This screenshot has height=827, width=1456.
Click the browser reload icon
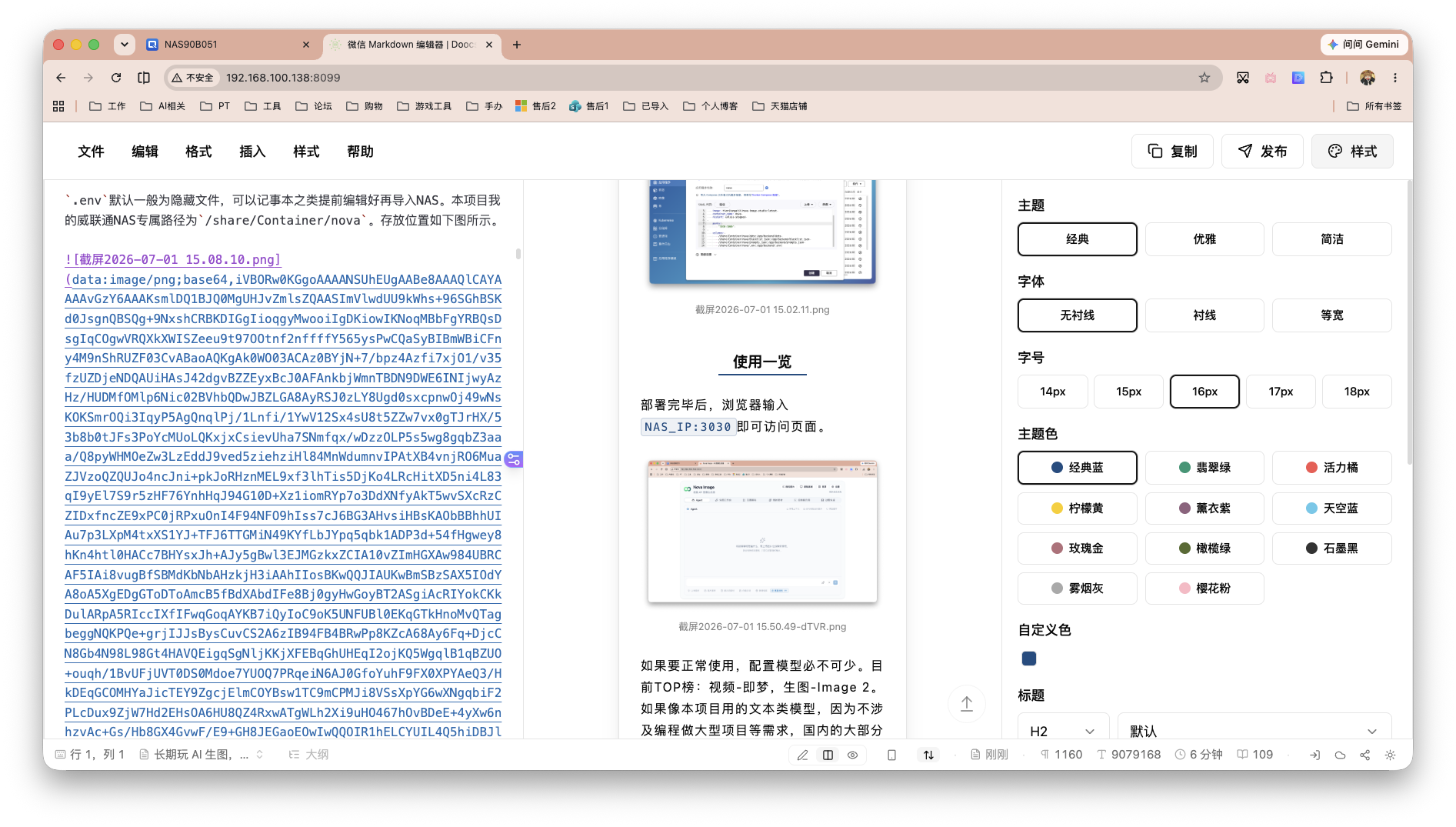pos(116,78)
